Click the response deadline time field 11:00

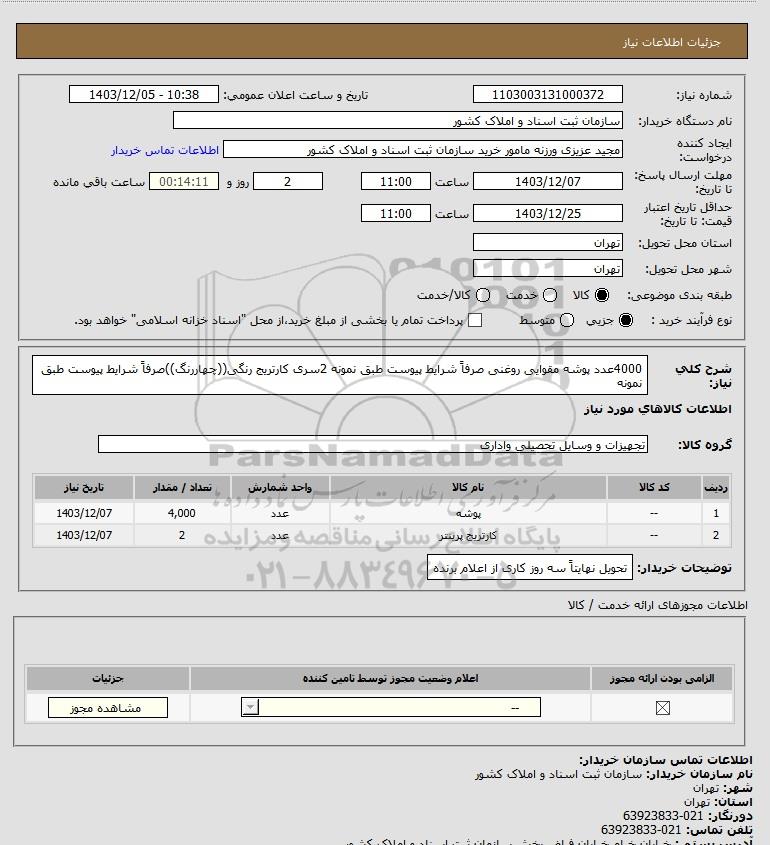(x=396, y=182)
